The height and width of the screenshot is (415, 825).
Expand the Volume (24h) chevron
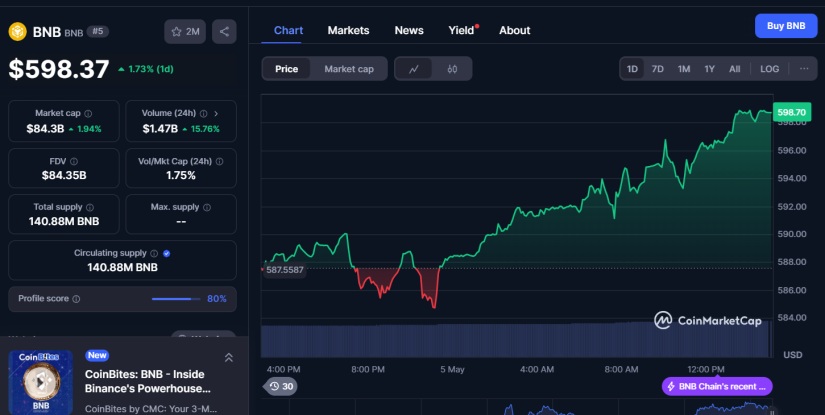(215, 114)
